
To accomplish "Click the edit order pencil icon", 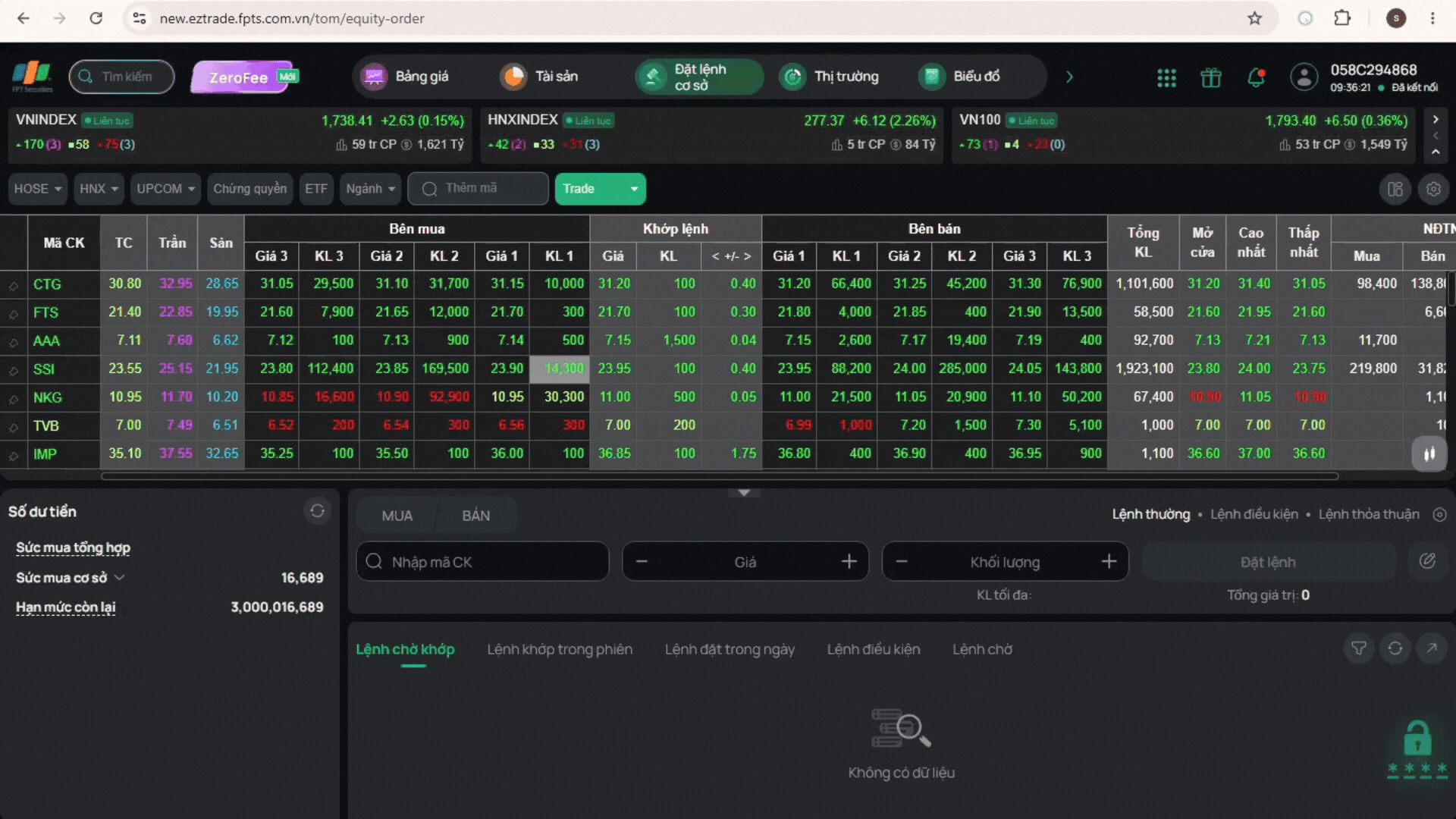I will pos(1427,561).
